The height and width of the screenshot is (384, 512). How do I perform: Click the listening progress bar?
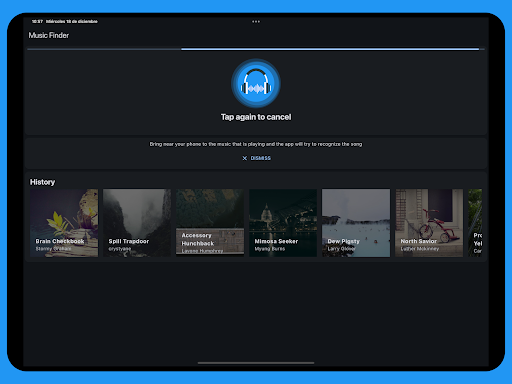coord(256,49)
